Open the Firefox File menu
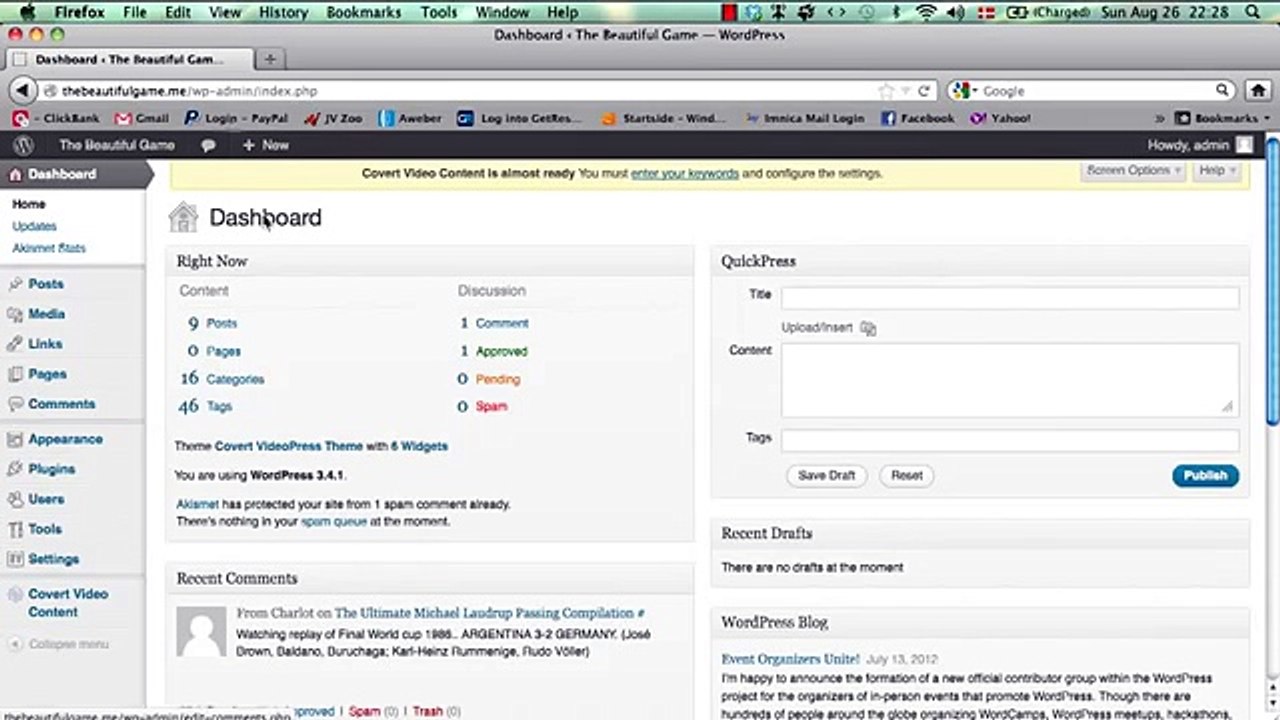 pos(134,12)
